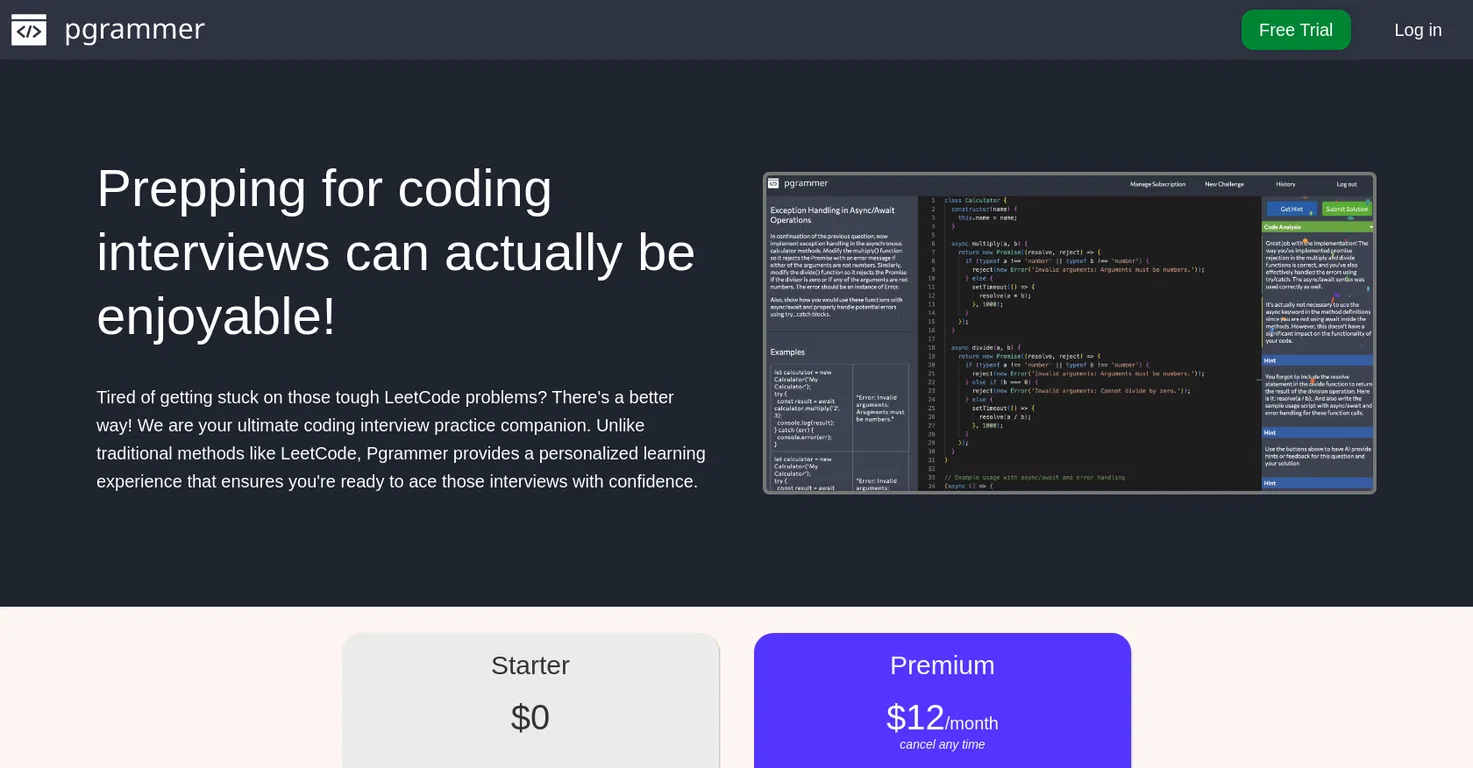1473x768 pixels.
Task: Expand the second Hint header bar
Action: [x=1318, y=433]
